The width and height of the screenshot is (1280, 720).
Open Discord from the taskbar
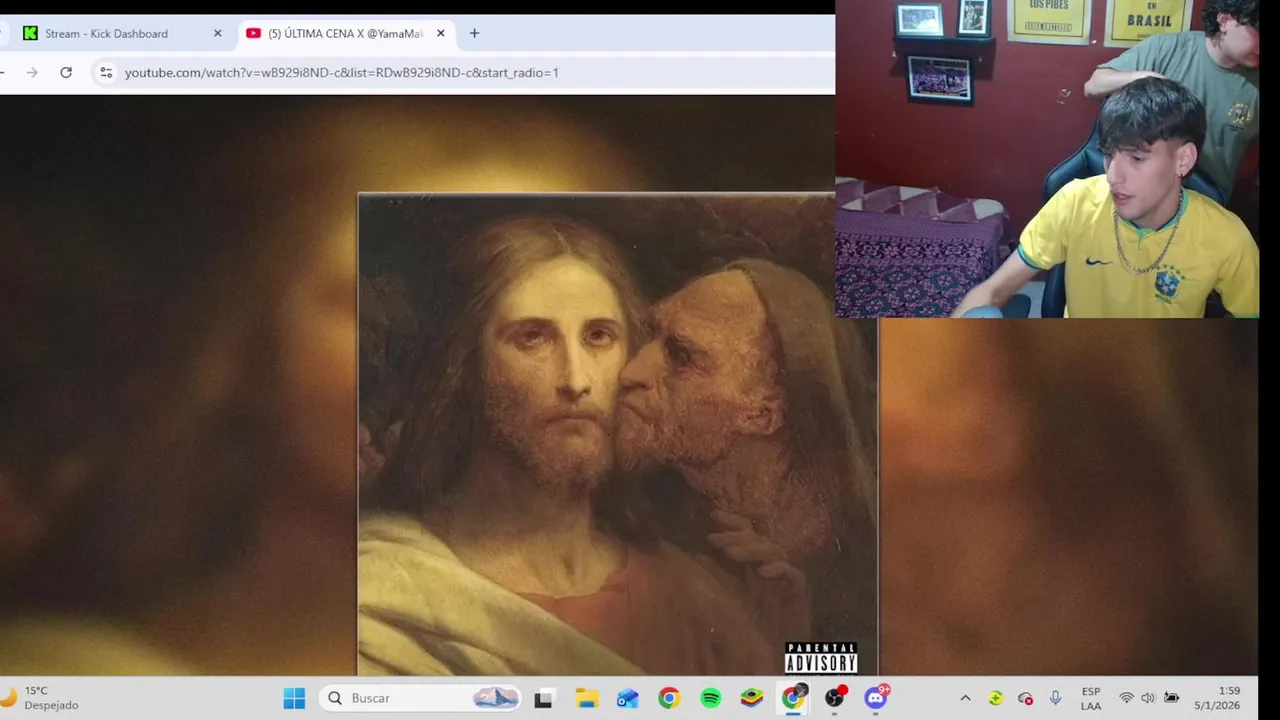click(877, 698)
